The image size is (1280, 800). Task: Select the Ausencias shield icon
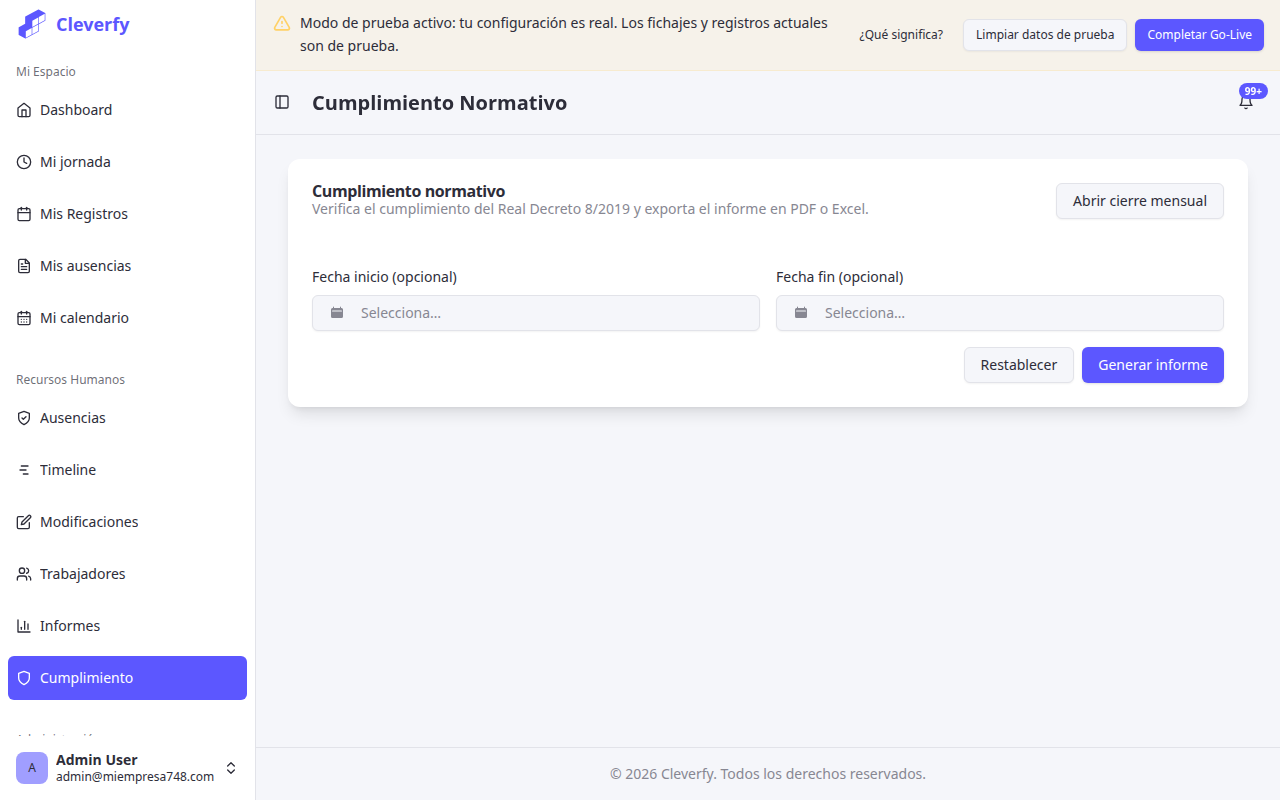(x=24, y=417)
